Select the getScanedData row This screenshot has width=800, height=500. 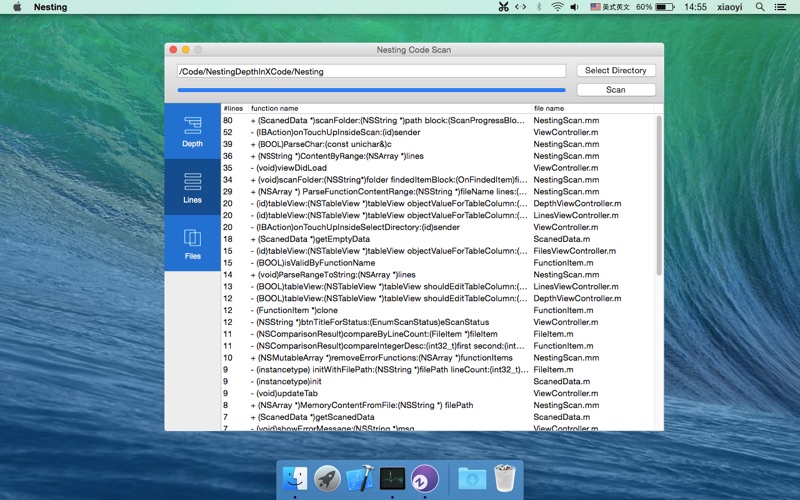[x=438, y=417]
